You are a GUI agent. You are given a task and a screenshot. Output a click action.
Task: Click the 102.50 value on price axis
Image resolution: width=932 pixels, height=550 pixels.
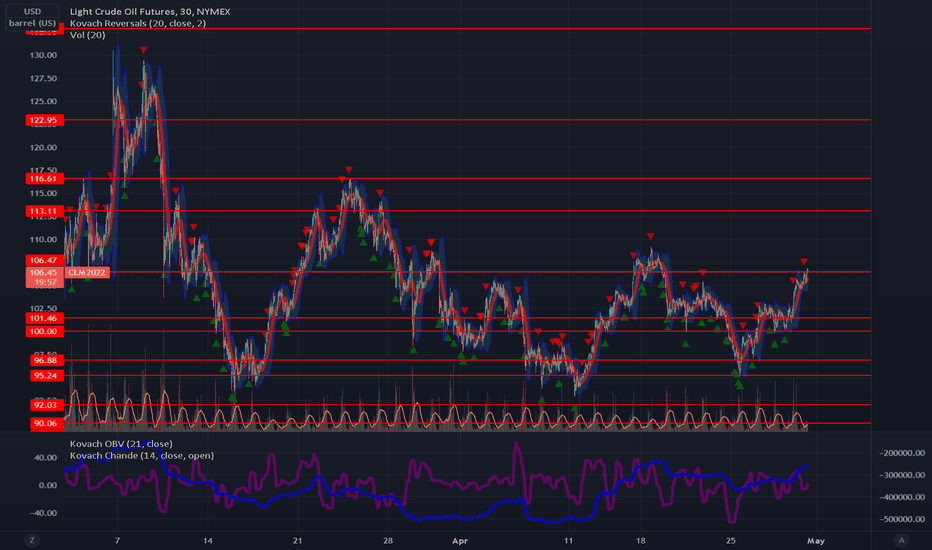pyautogui.click(x=43, y=308)
